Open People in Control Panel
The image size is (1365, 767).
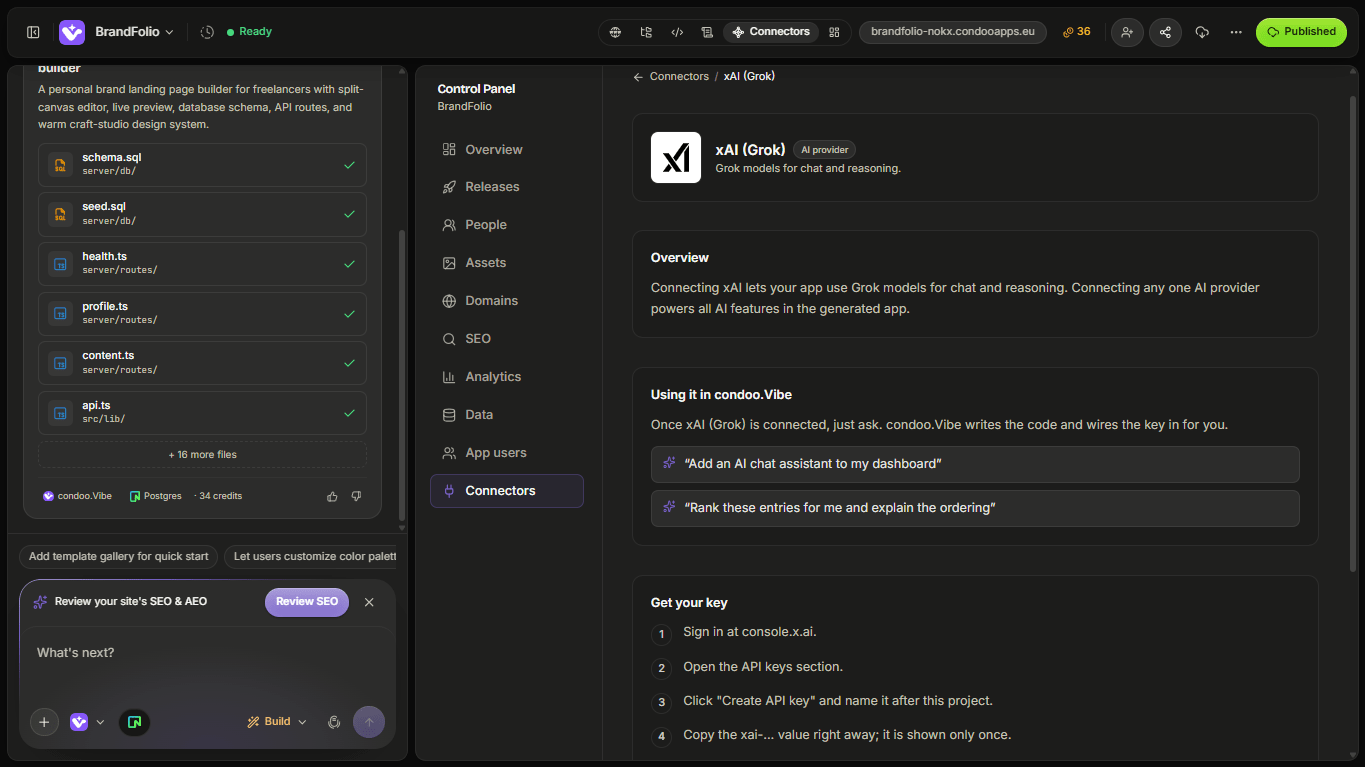click(507, 225)
